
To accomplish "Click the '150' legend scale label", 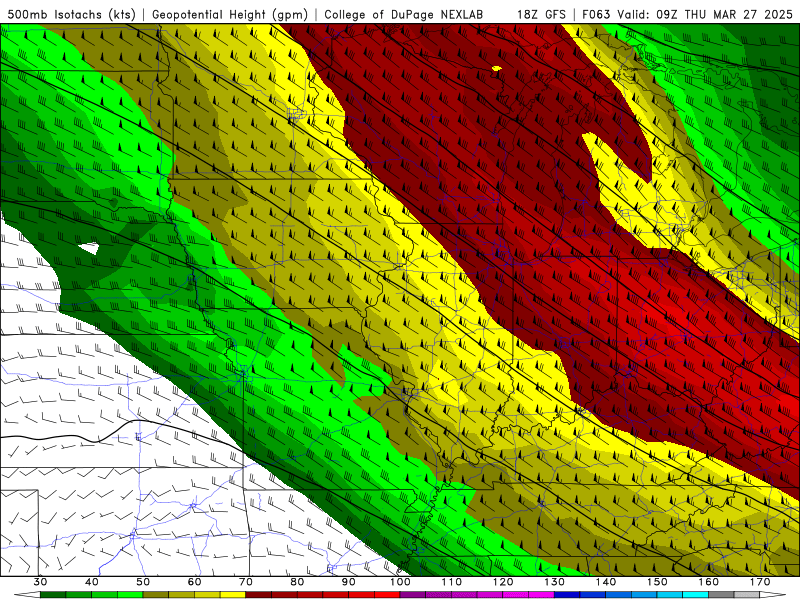I will click(657, 582).
